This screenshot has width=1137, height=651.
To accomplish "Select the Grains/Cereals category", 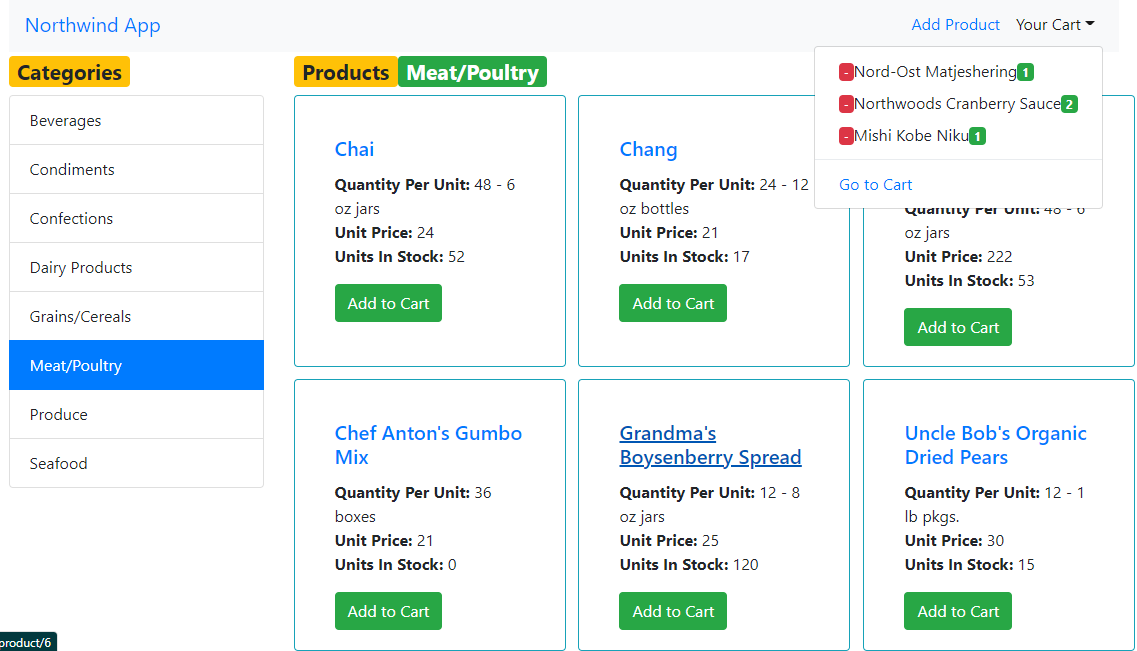I will pos(136,316).
